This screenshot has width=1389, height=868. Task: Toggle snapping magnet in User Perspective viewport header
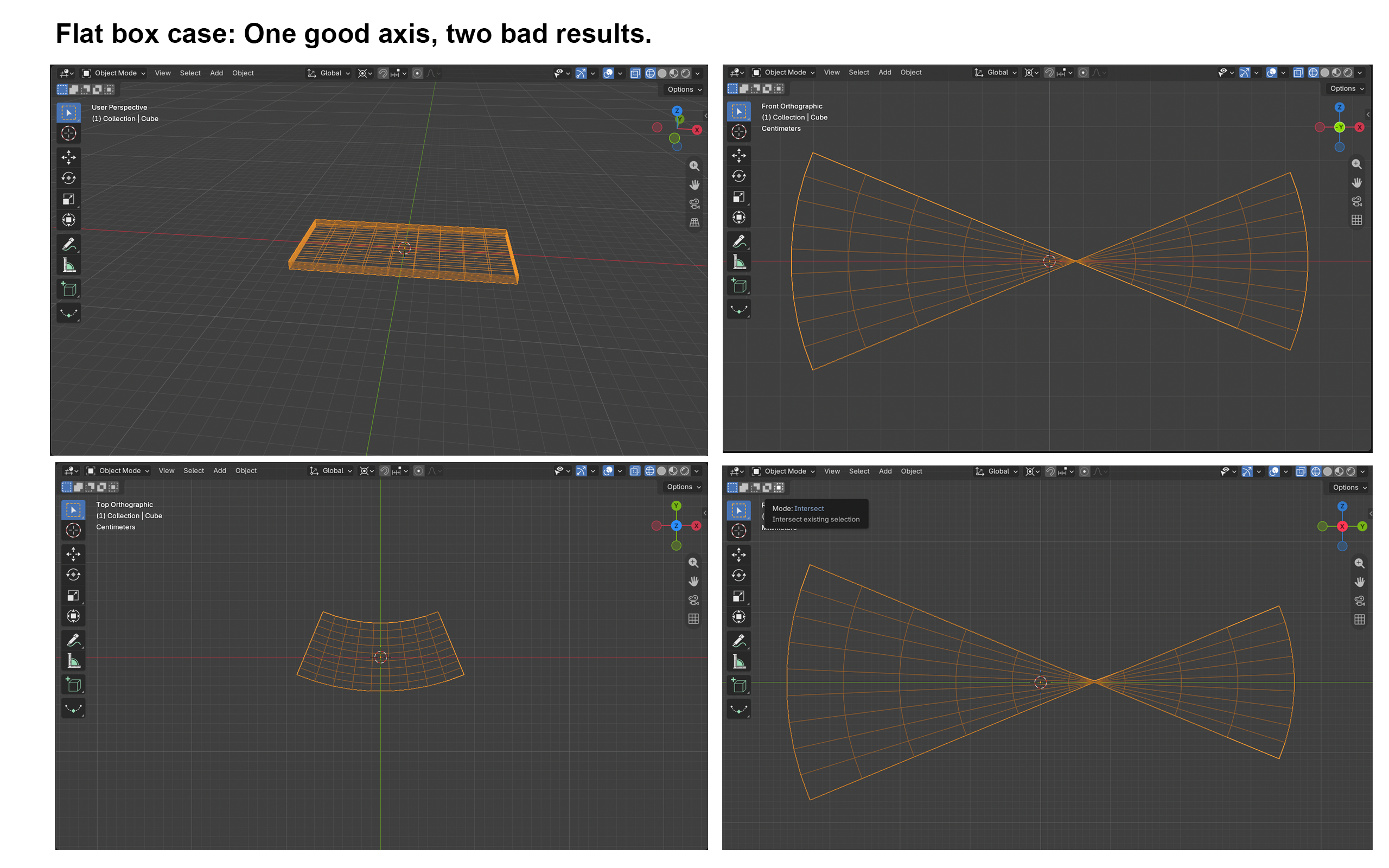[383, 73]
